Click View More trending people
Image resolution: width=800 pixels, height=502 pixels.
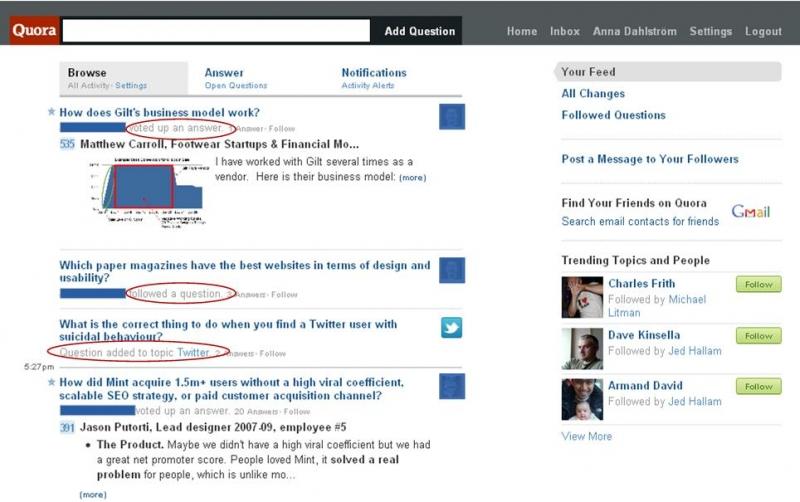pyautogui.click(x=587, y=436)
